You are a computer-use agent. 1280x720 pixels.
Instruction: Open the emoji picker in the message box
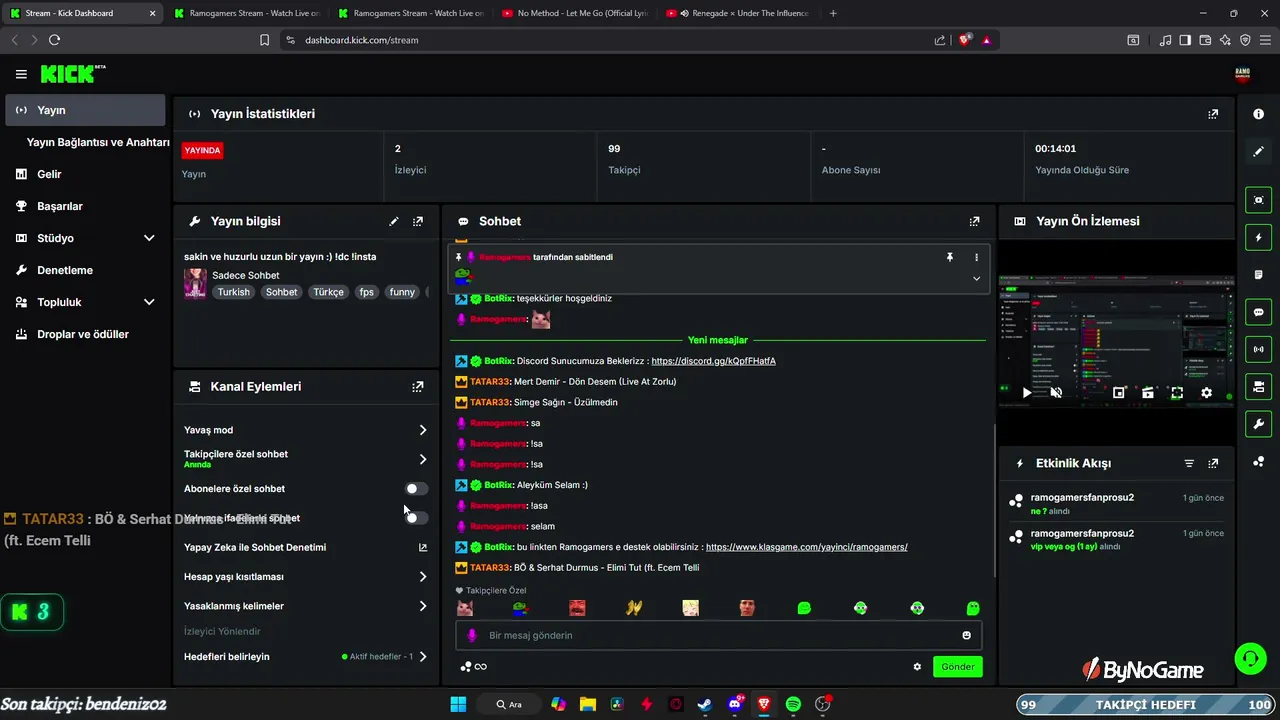(966, 635)
